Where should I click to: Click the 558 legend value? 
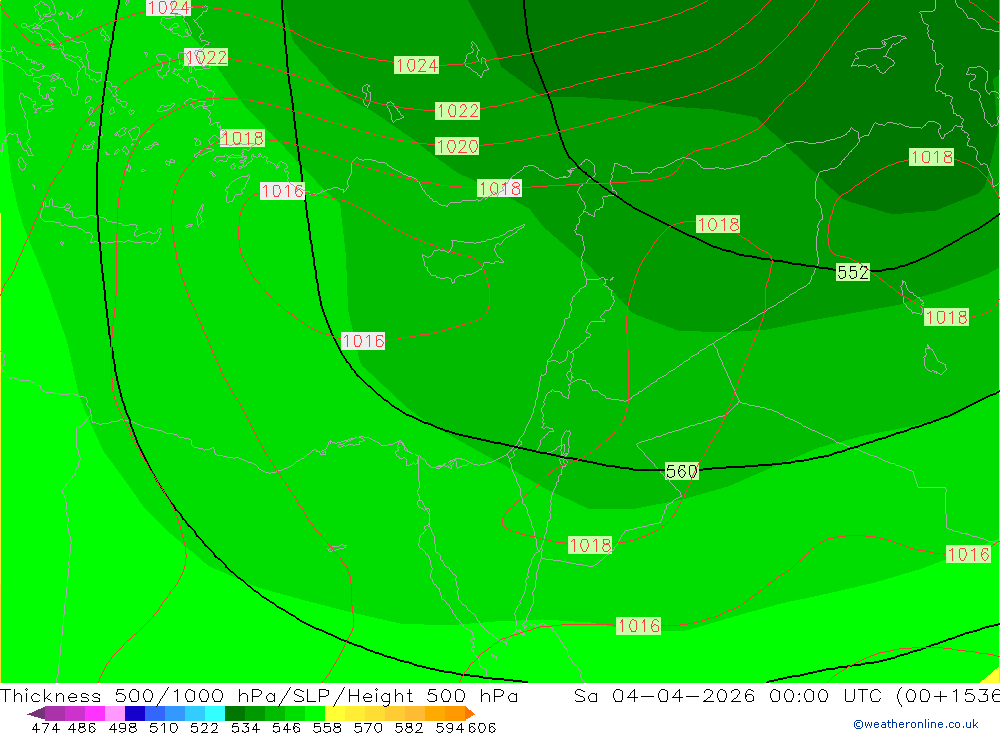[x=327, y=728]
